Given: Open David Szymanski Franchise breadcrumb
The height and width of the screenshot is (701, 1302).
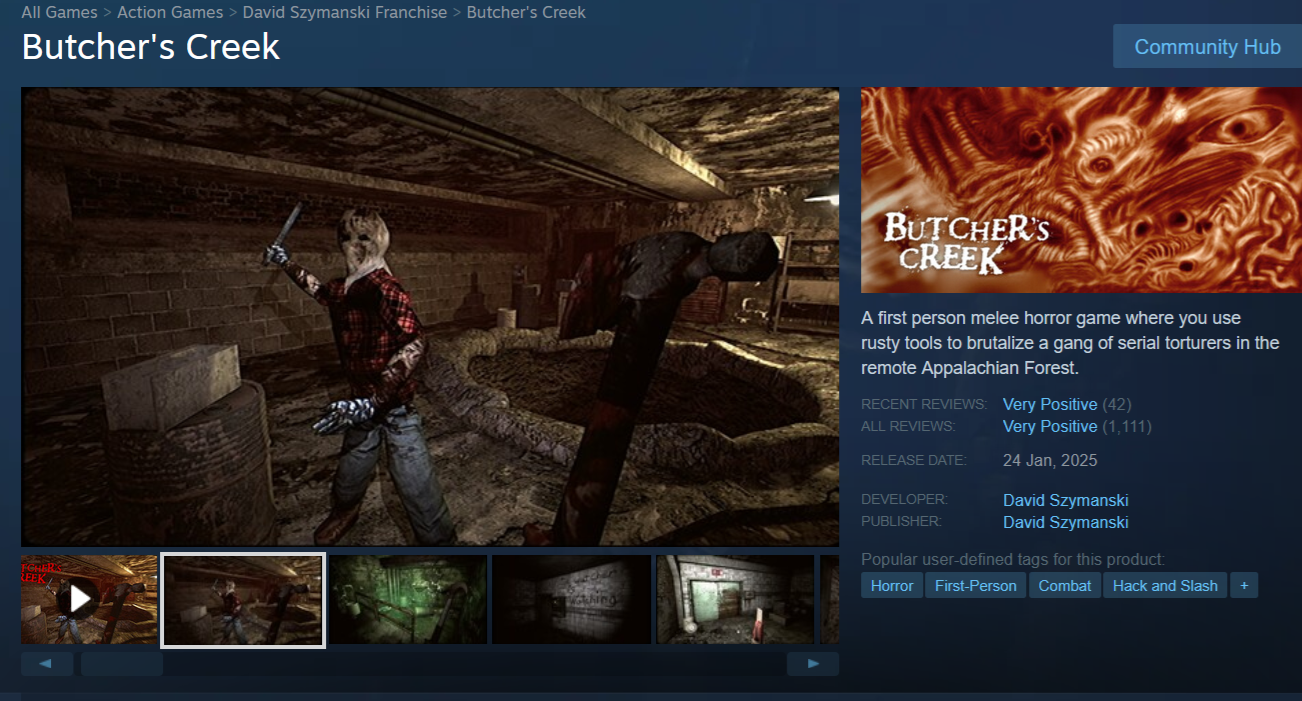Looking at the screenshot, I should point(345,13).
